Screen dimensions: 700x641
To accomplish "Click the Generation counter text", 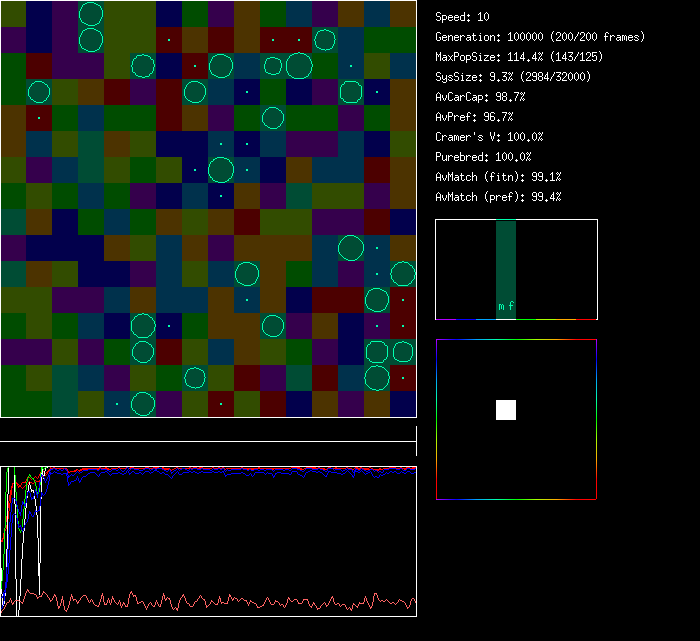I will pyautogui.click(x=540, y=37).
